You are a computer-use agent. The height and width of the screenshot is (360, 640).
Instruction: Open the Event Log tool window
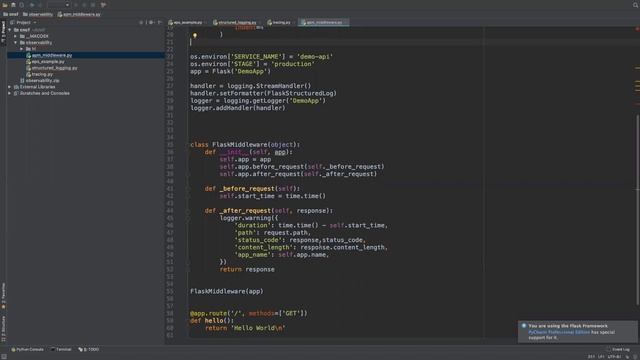[618, 349]
